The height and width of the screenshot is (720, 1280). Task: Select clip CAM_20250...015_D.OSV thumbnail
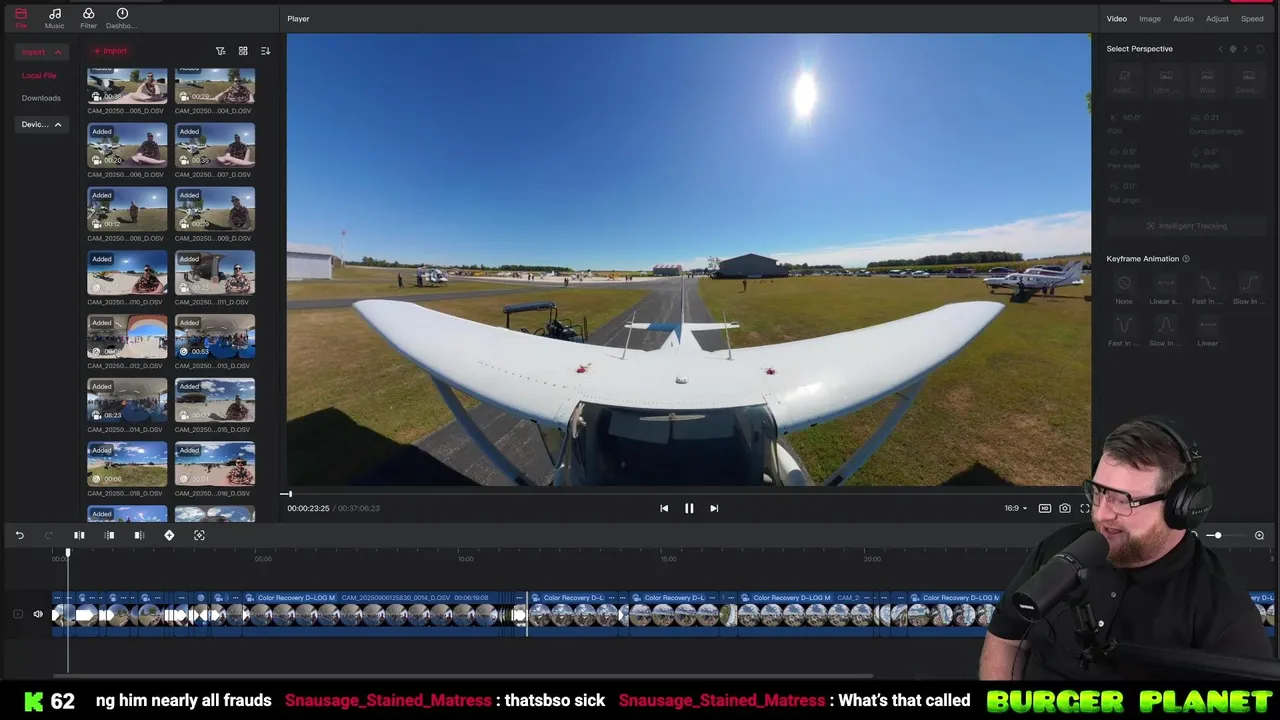pyautogui.click(x=215, y=401)
